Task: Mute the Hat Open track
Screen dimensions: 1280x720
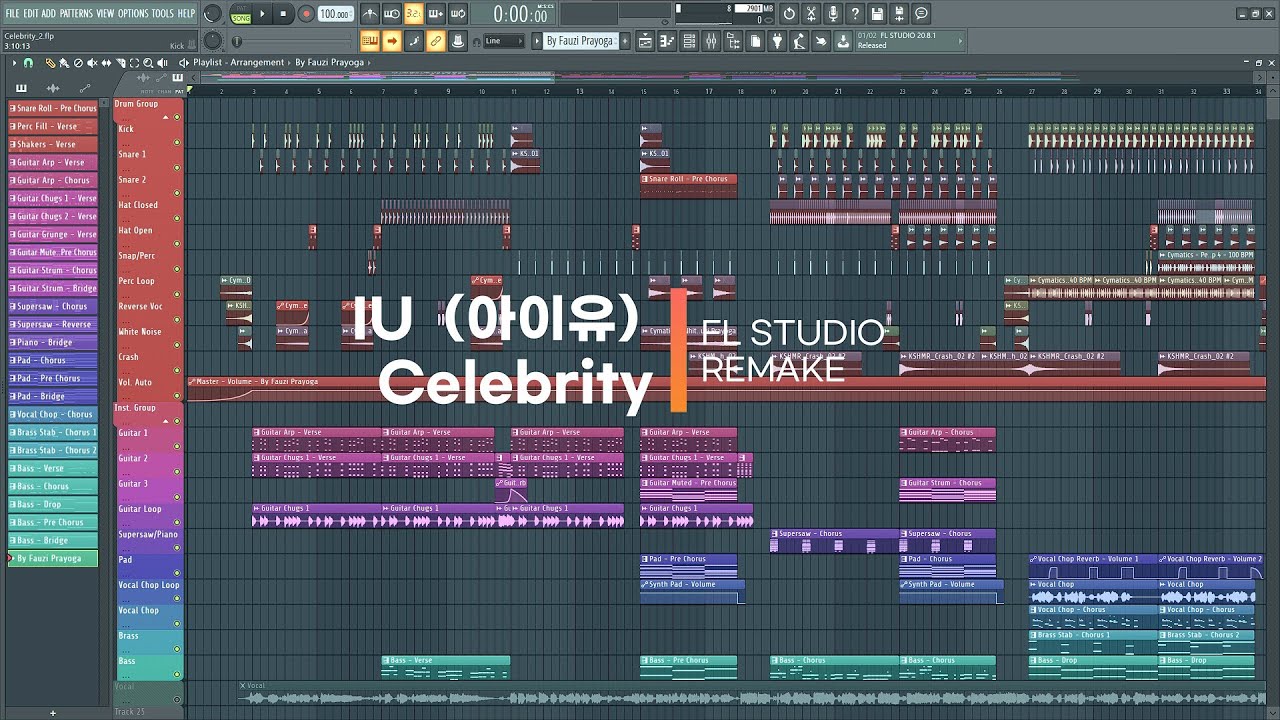Action: point(177,244)
